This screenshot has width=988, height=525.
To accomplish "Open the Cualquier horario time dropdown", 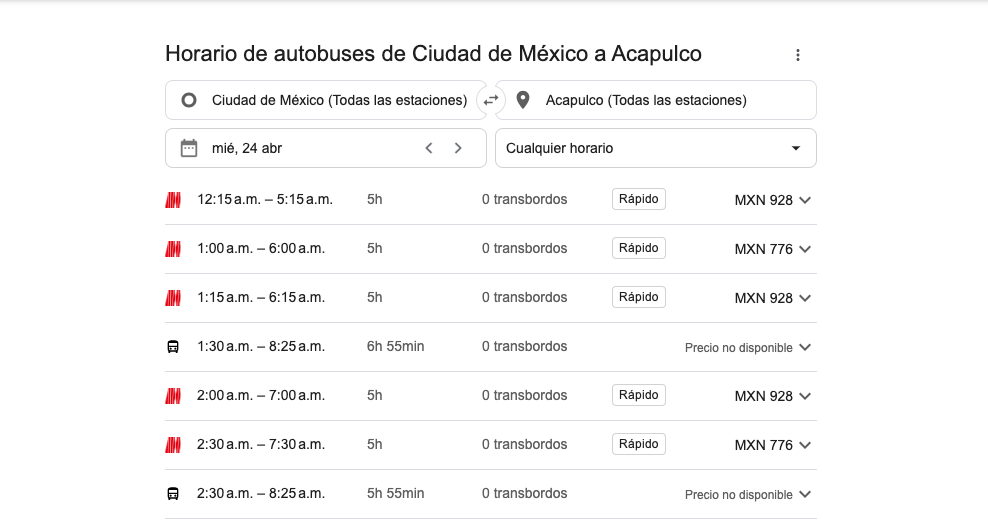I will tap(656, 148).
